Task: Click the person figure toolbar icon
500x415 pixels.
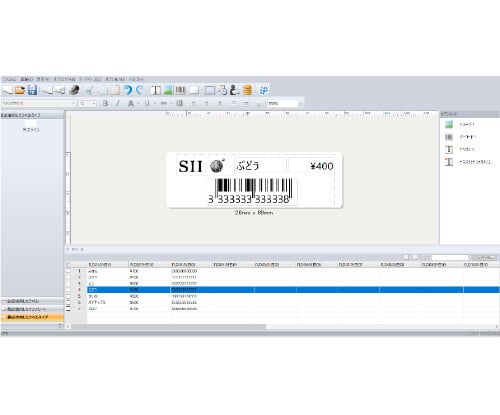Action: tap(235, 90)
